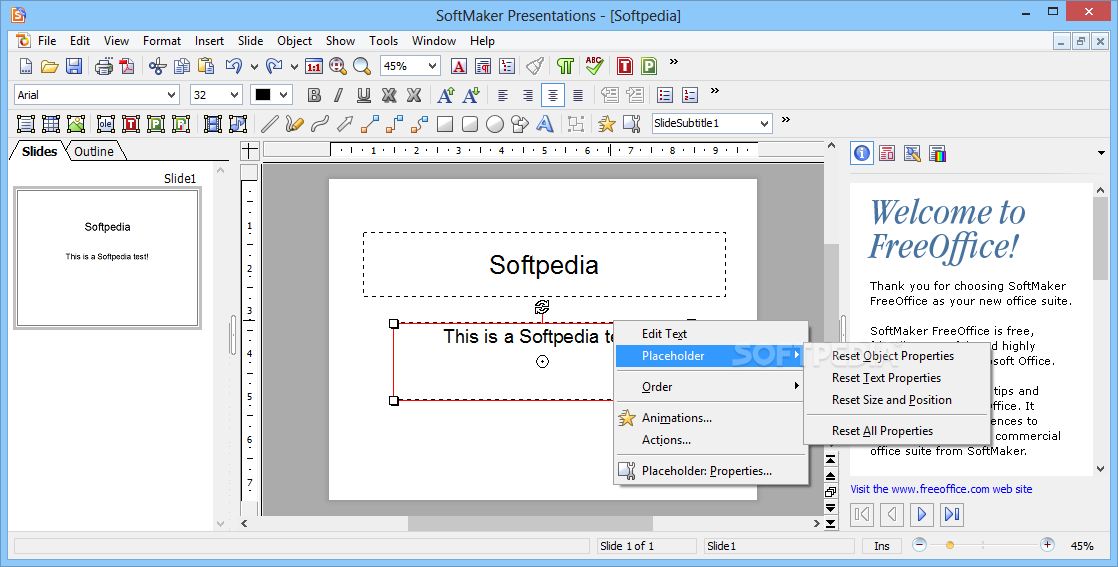Copy the selected object
The width and height of the screenshot is (1118, 567).
[182, 66]
